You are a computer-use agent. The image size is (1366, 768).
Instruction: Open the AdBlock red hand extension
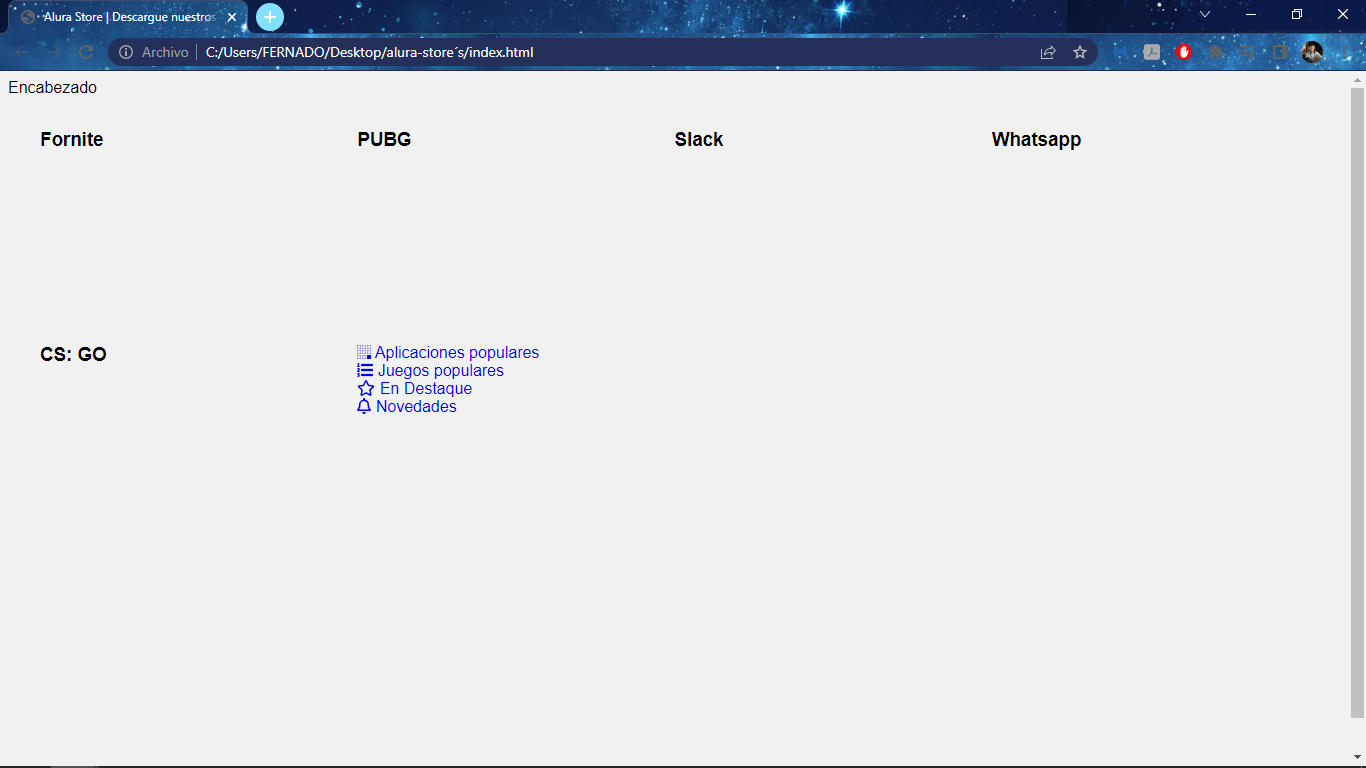[1184, 52]
